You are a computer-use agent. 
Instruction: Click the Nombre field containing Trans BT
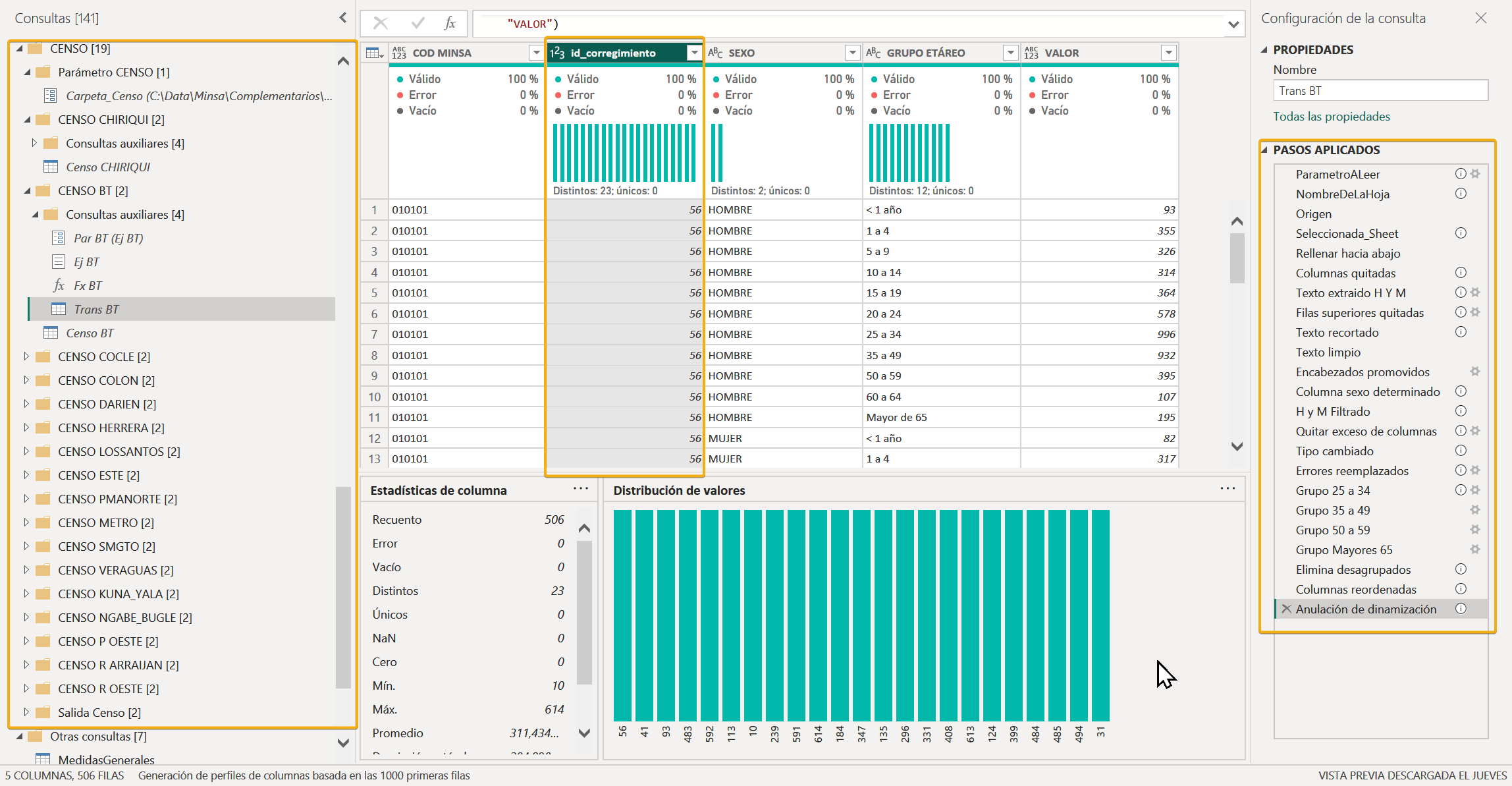tap(1380, 90)
